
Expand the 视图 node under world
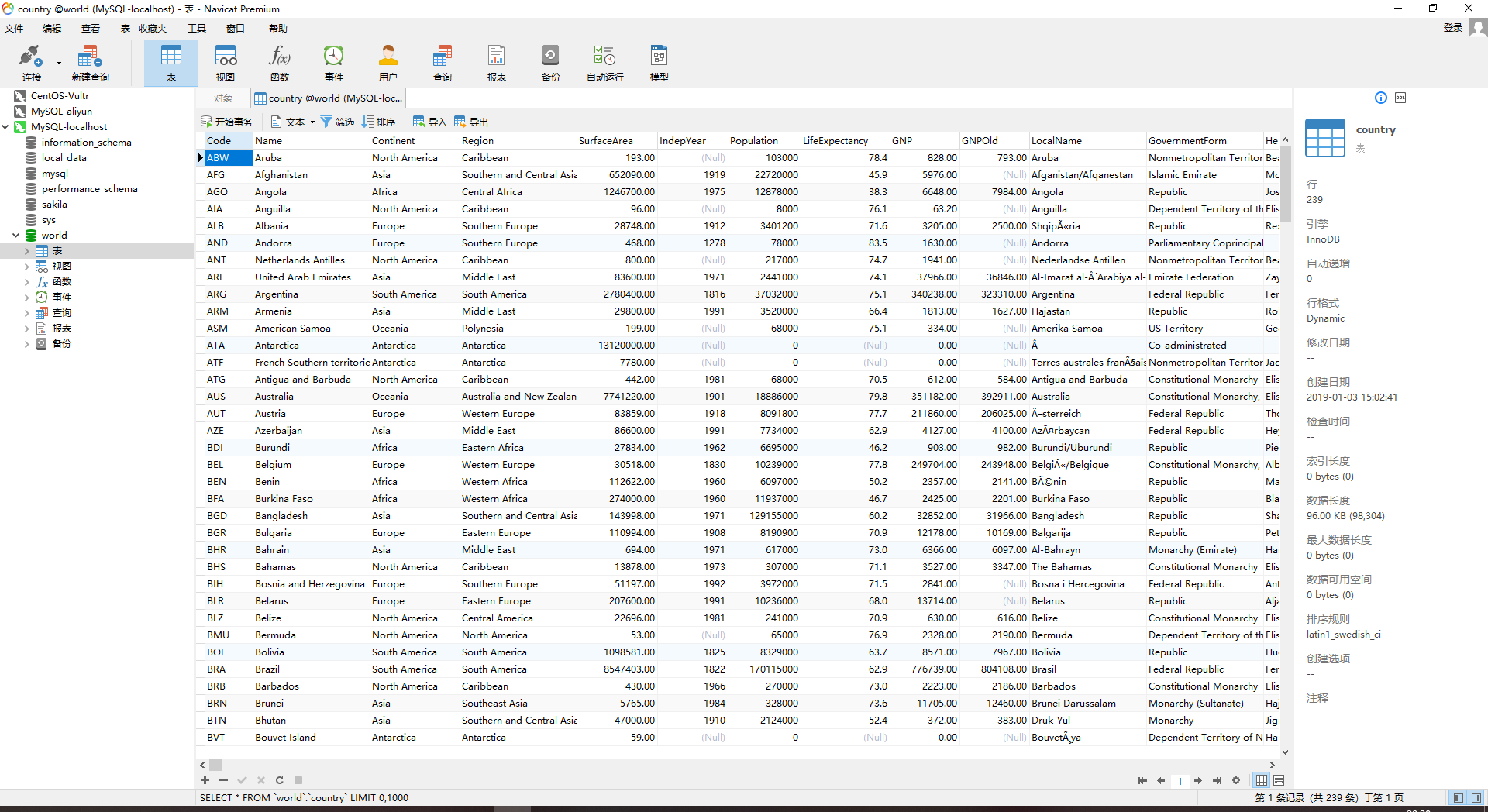tap(26, 267)
